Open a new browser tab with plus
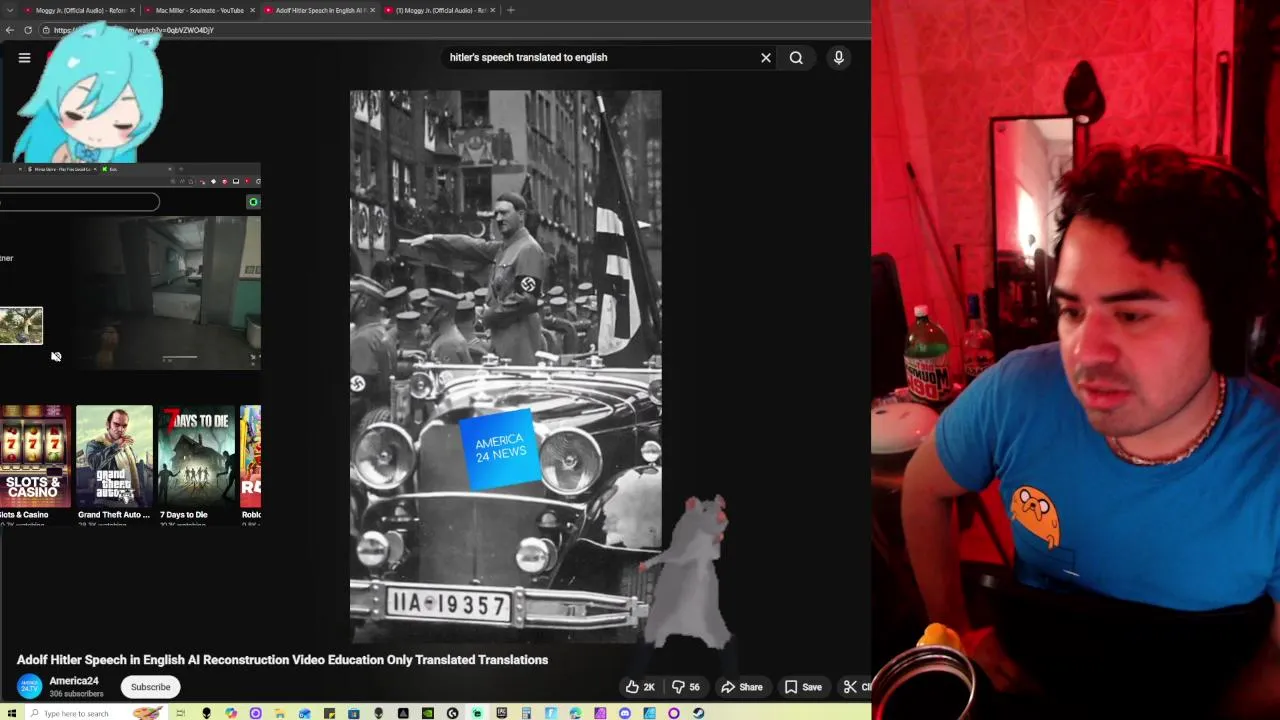This screenshot has width=1280, height=720. pyautogui.click(x=511, y=10)
